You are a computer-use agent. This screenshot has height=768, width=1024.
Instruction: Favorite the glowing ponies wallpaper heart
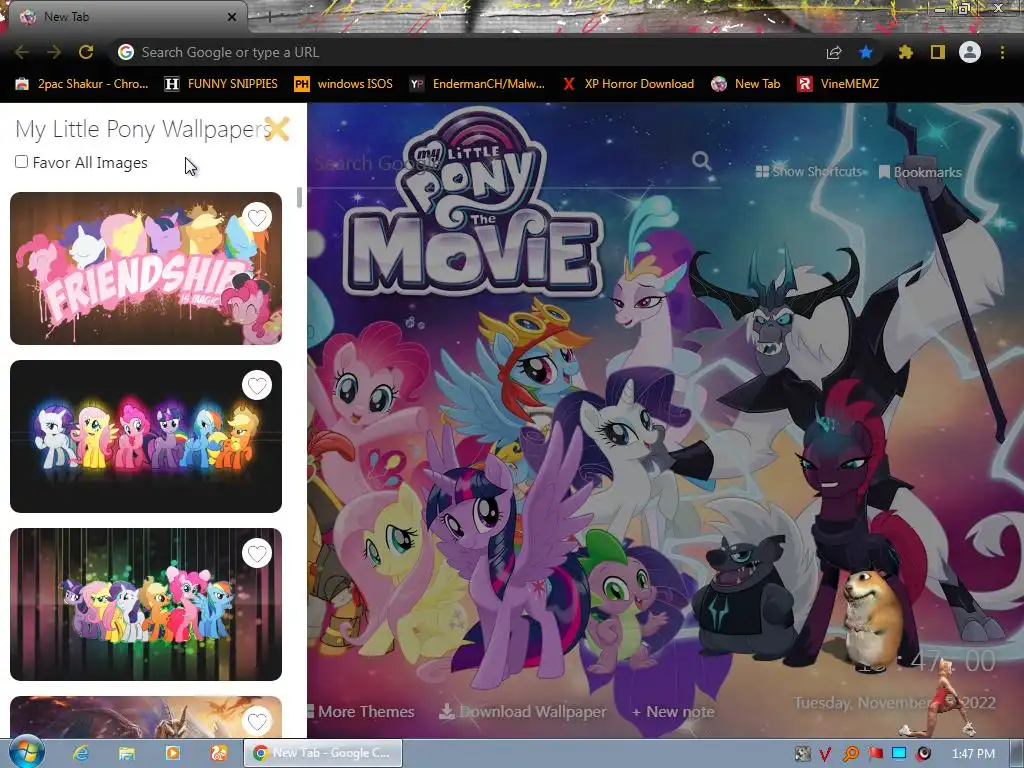click(x=257, y=385)
